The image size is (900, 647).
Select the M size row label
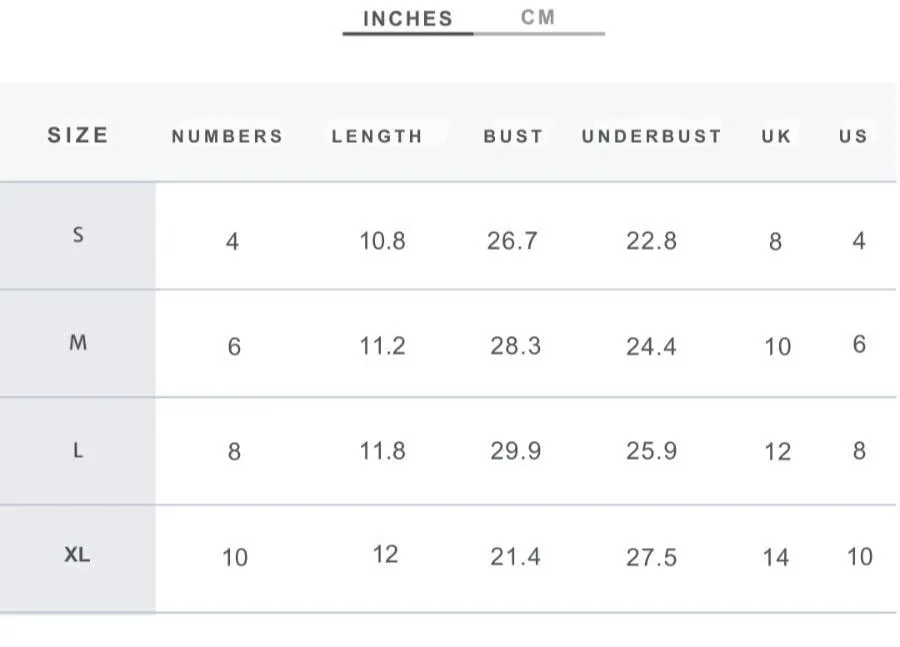(x=78, y=343)
